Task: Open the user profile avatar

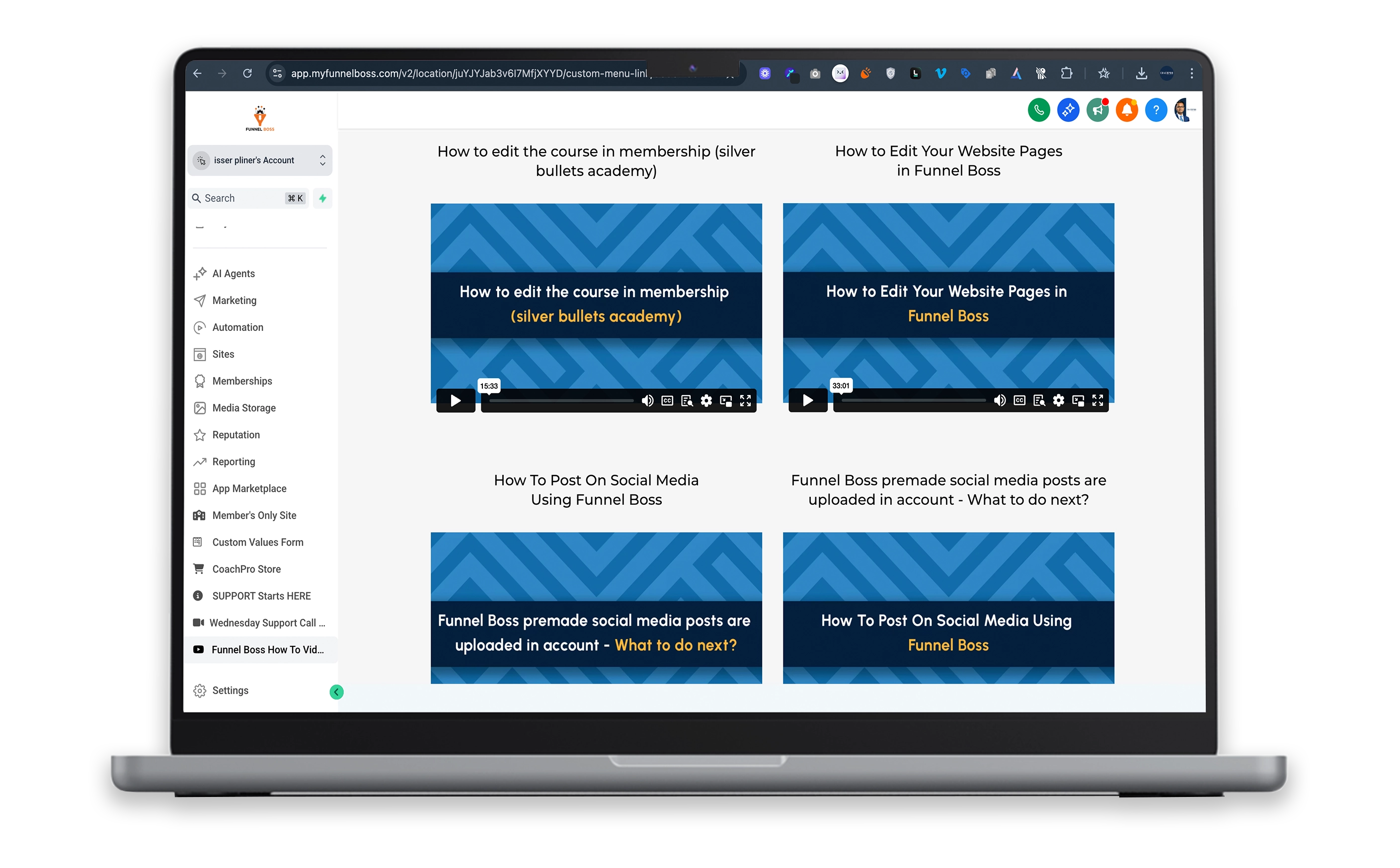Action: tap(1184, 110)
